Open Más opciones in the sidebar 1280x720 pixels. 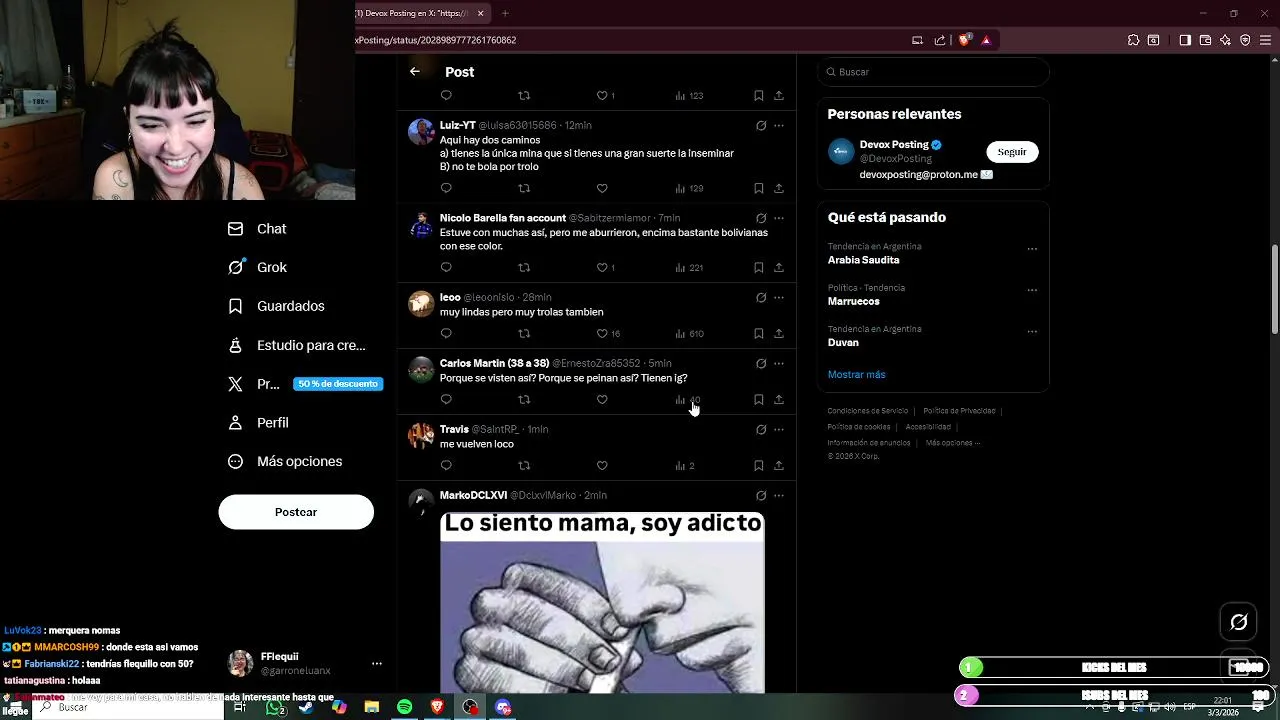(285, 461)
